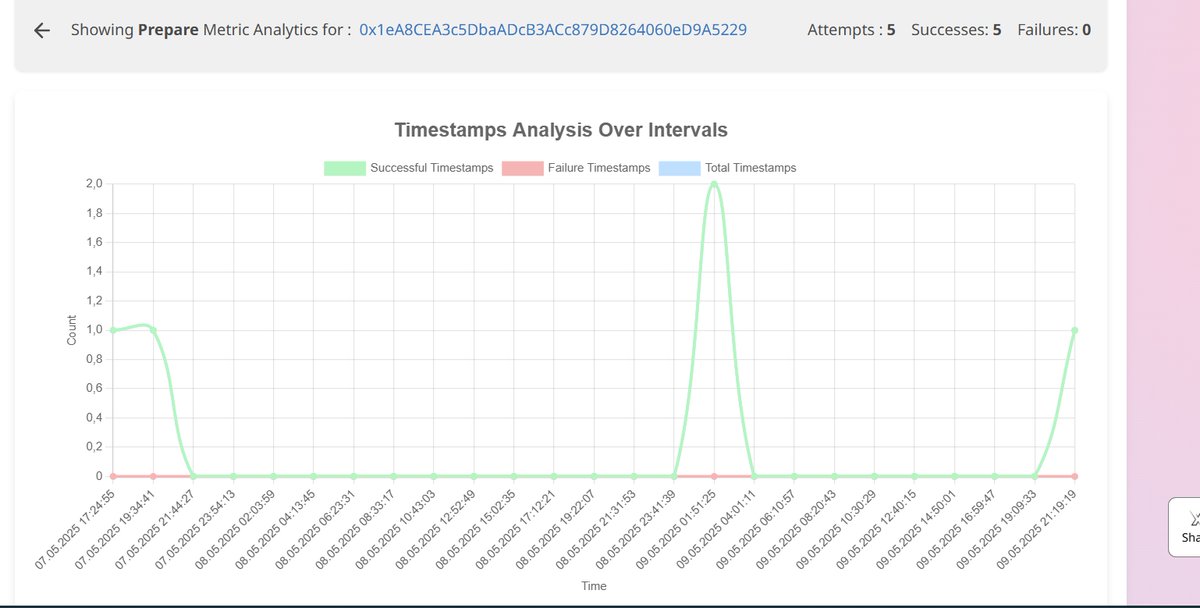Toggle the Successful Timestamps legend swatch
The image size is (1200, 608).
(344, 168)
